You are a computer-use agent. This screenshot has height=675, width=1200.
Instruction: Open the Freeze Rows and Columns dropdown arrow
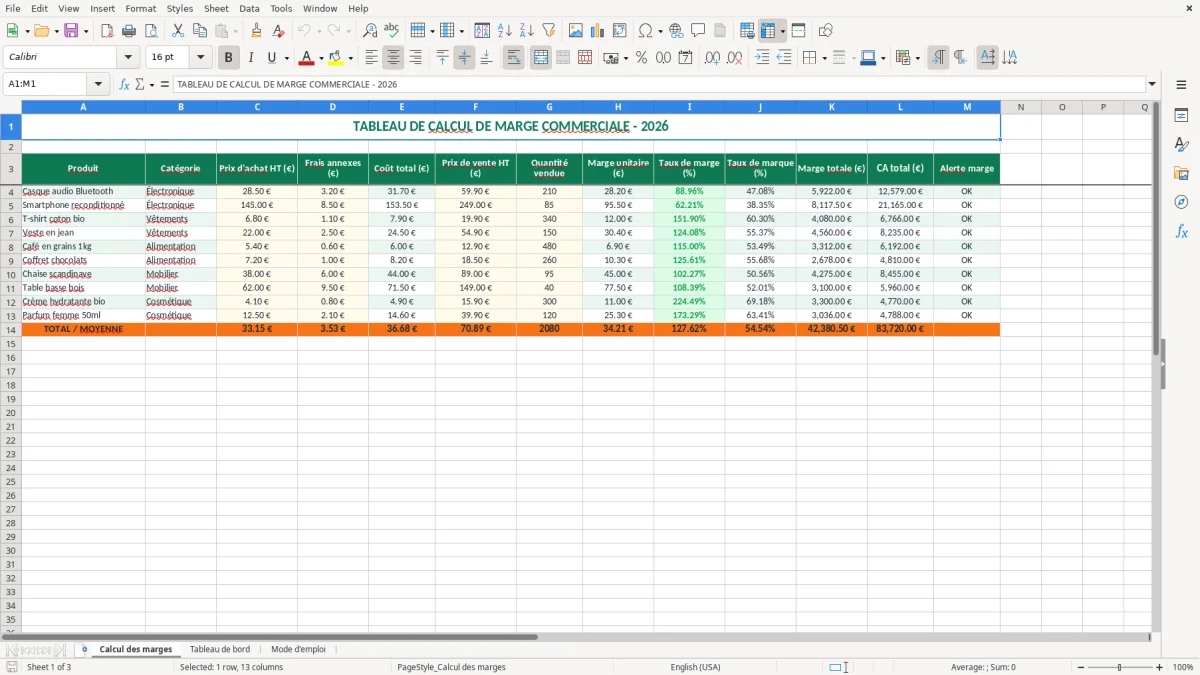tap(783, 31)
